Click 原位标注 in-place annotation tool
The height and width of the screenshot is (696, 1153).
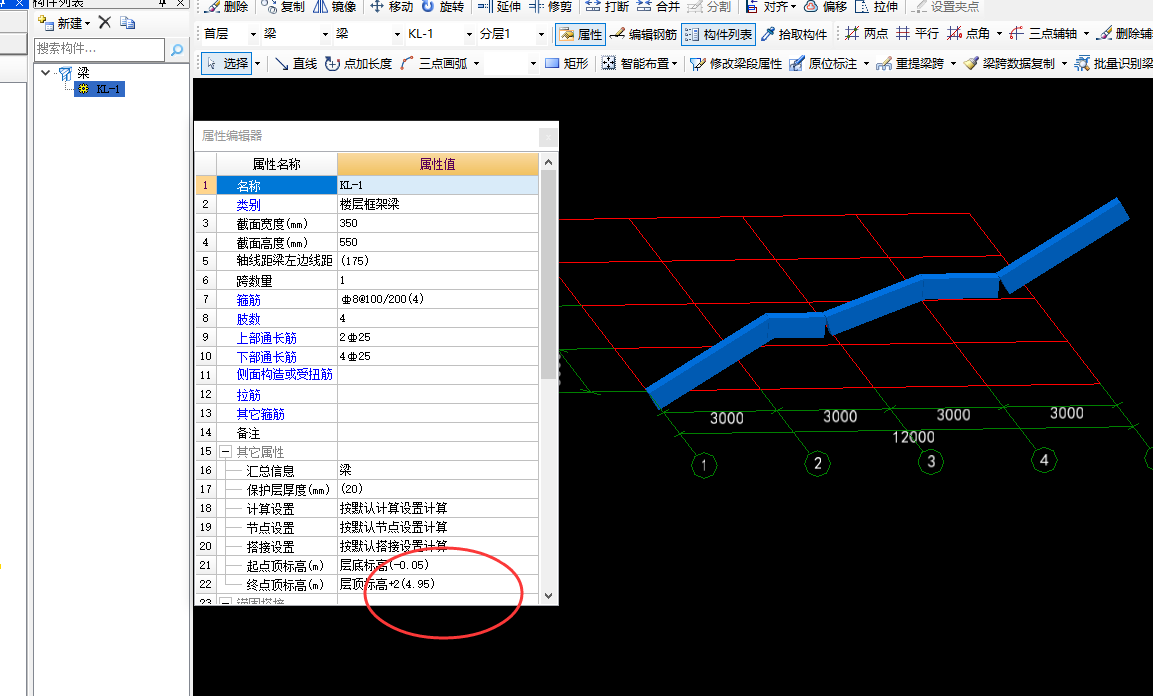pos(824,64)
